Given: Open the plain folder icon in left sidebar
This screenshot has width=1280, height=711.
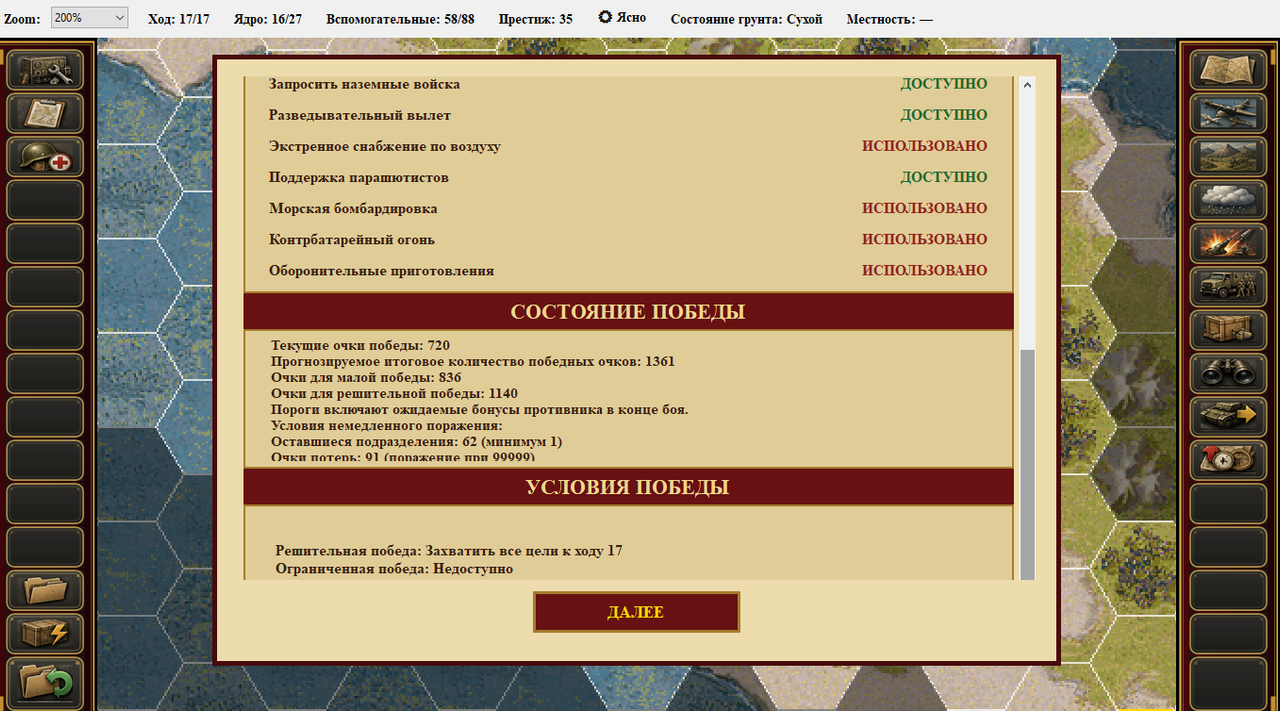Looking at the screenshot, I should (45, 590).
